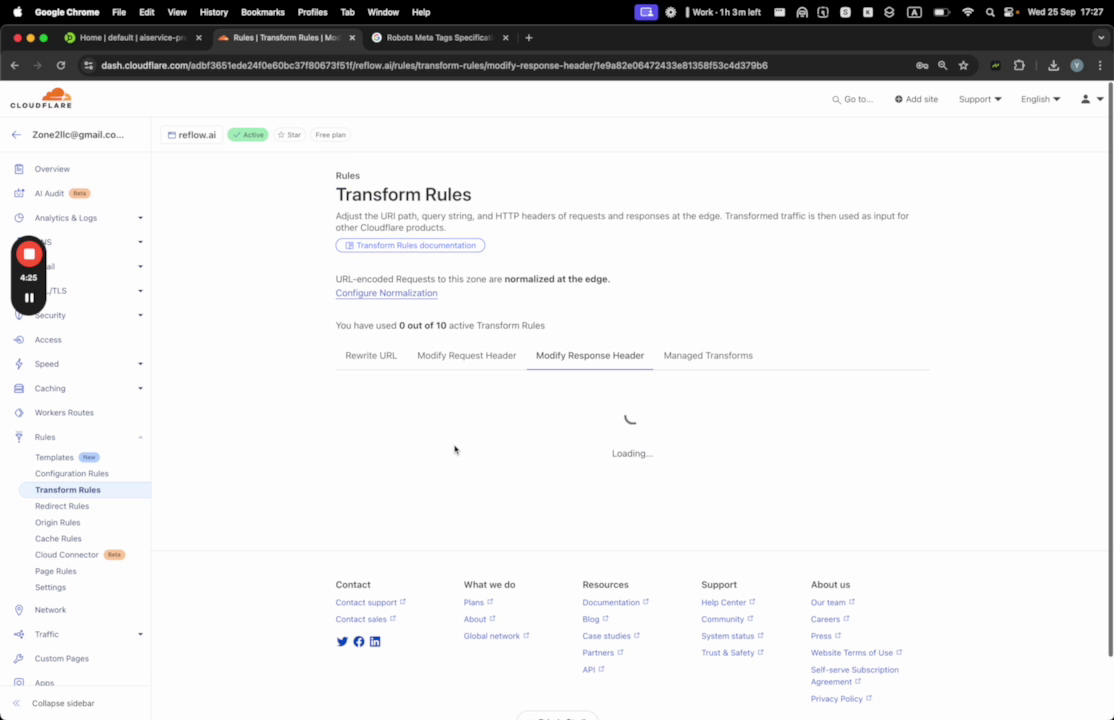The image size is (1114, 720).
Task: Select the Speed section in sidebar
Action: click(x=46, y=364)
